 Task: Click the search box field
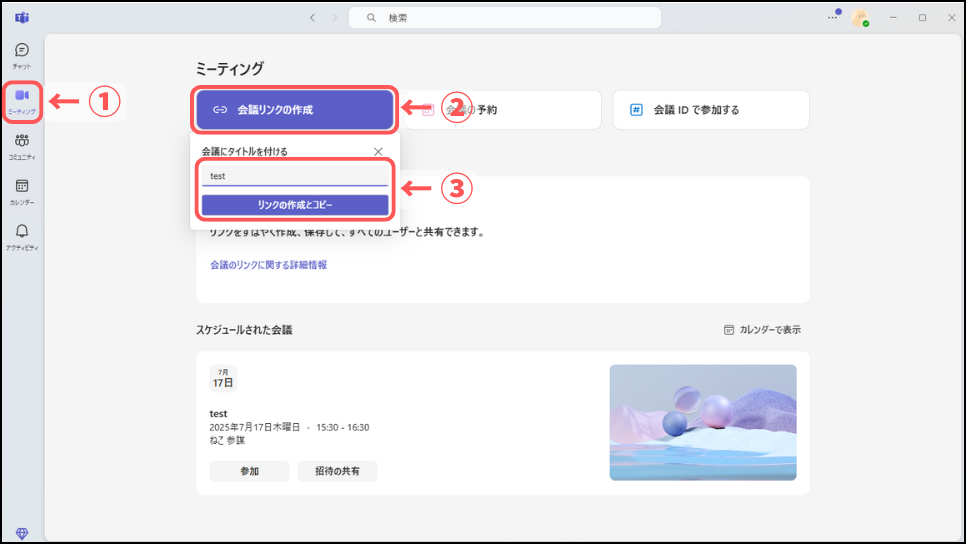(505, 18)
